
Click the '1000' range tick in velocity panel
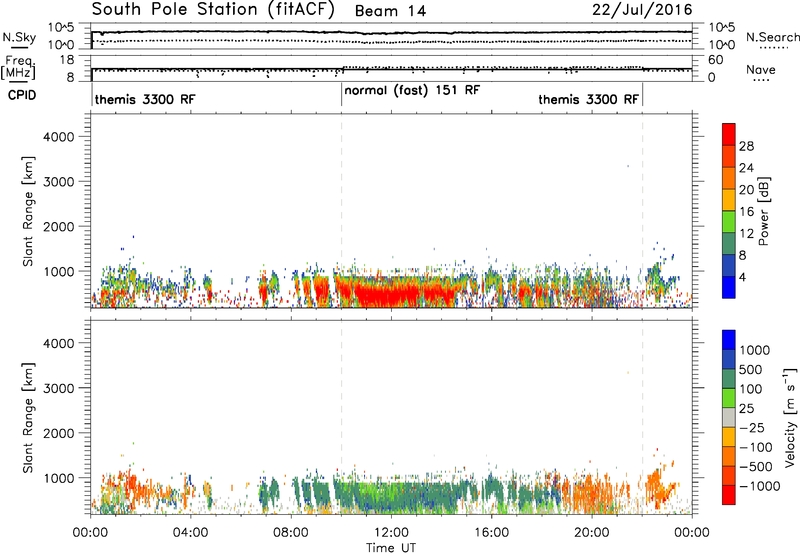[x=58, y=478]
